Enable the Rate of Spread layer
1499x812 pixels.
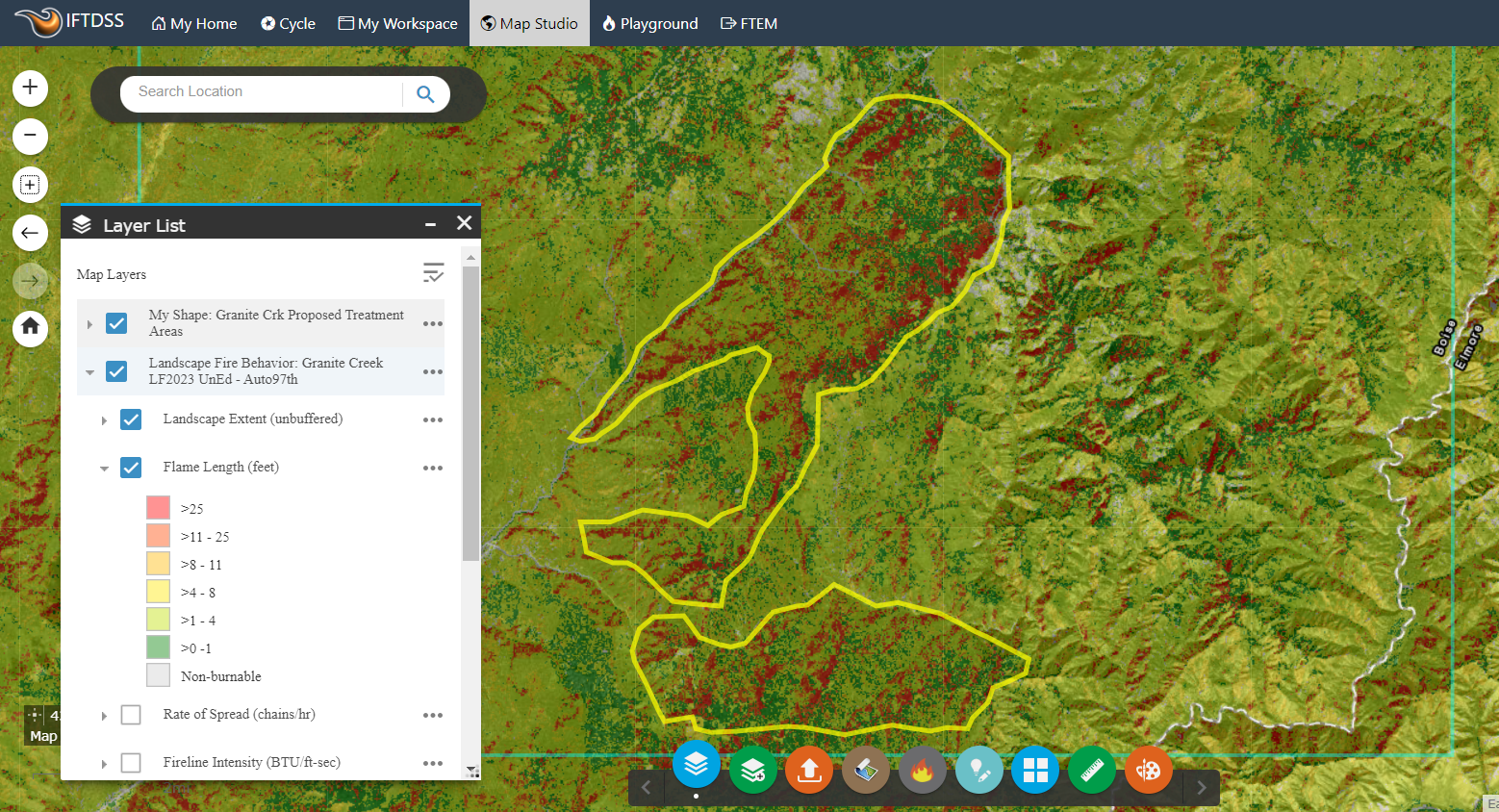(131, 715)
